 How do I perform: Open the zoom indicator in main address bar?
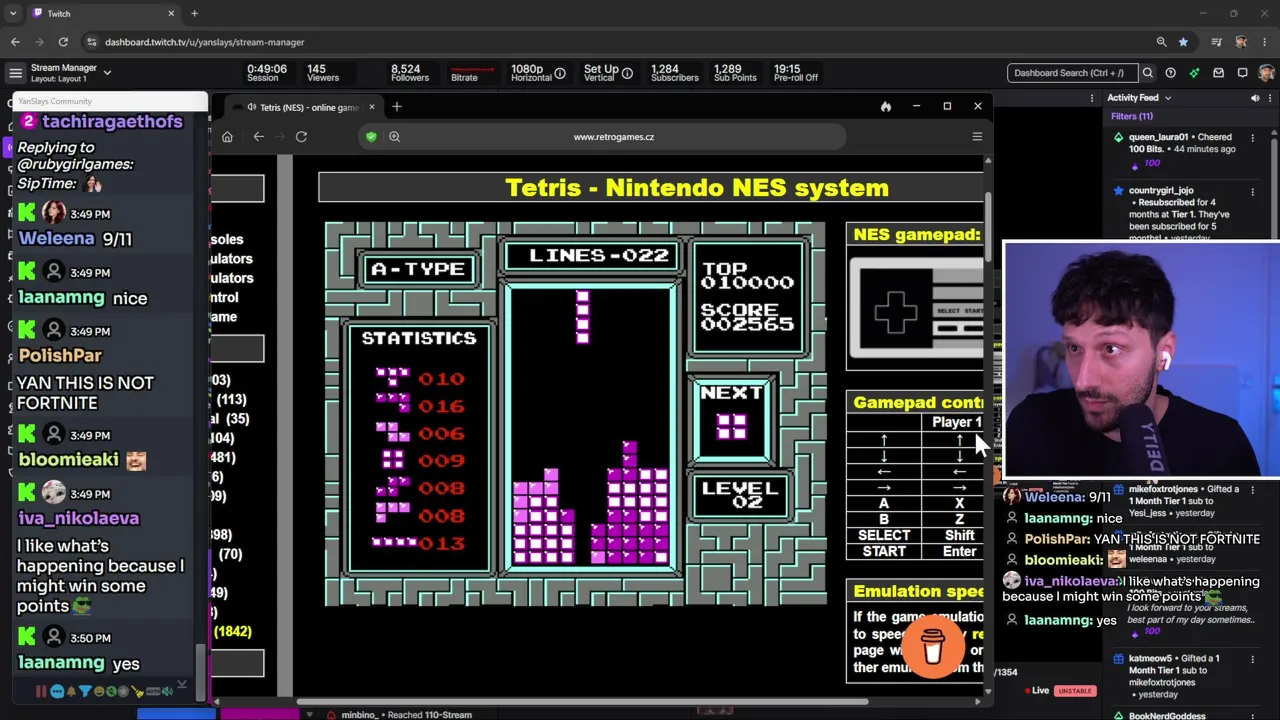1161,42
